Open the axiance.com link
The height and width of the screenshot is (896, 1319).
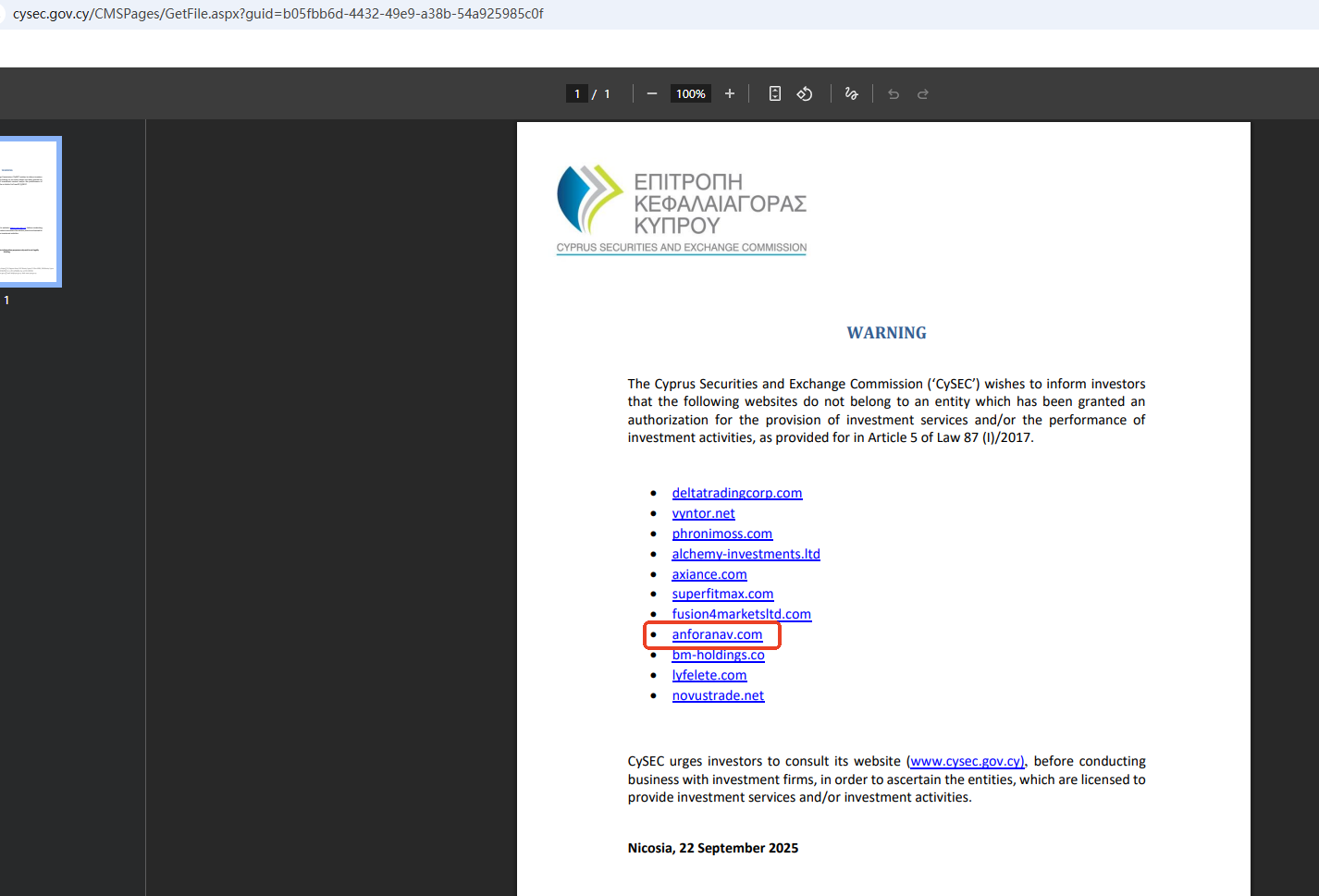point(709,574)
